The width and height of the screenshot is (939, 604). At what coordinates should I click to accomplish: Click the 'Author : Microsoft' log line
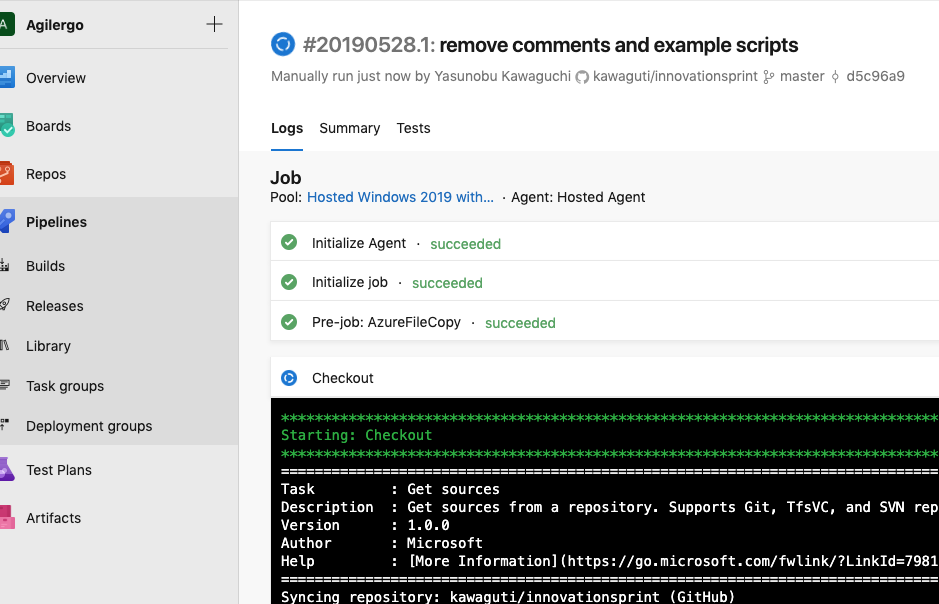pyautogui.click(x=381, y=543)
